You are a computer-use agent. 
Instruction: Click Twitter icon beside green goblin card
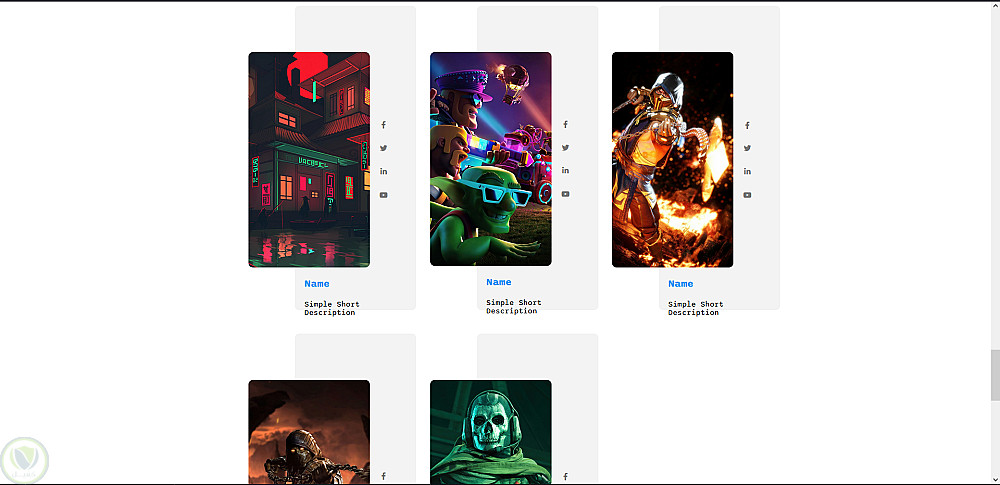coord(565,147)
